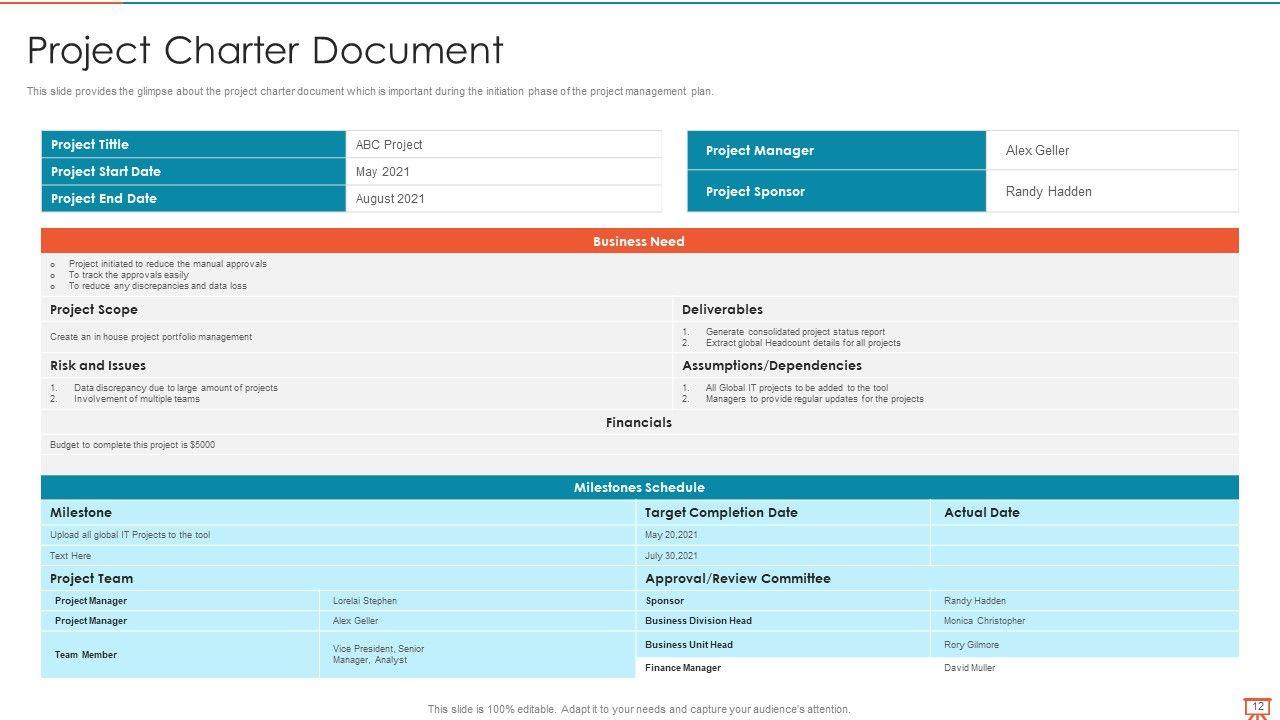Click the Project Scope heading
1280x720 pixels.
point(94,310)
